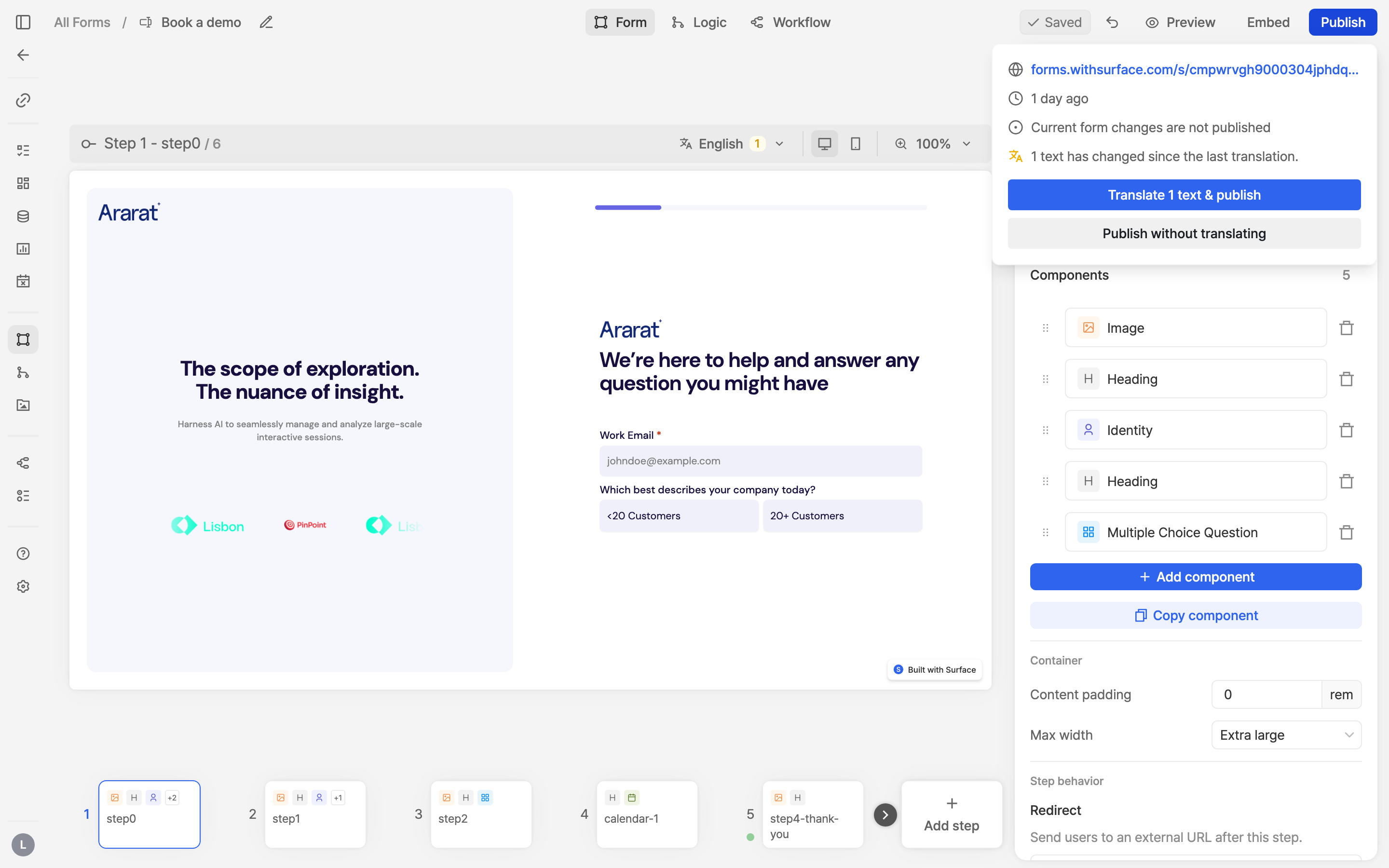Delete the Identity component
This screenshot has width=1389, height=868.
(x=1347, y=430)
